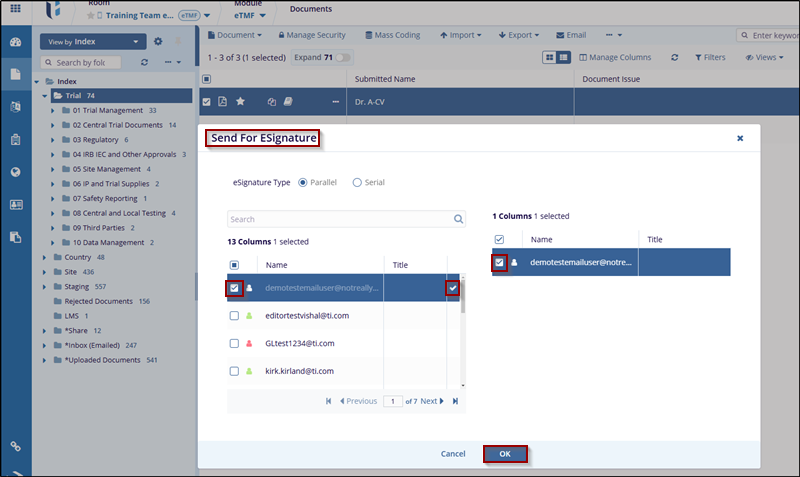Click the globe icon in left sidebar

pyautogui.click(x=15, y=172)
